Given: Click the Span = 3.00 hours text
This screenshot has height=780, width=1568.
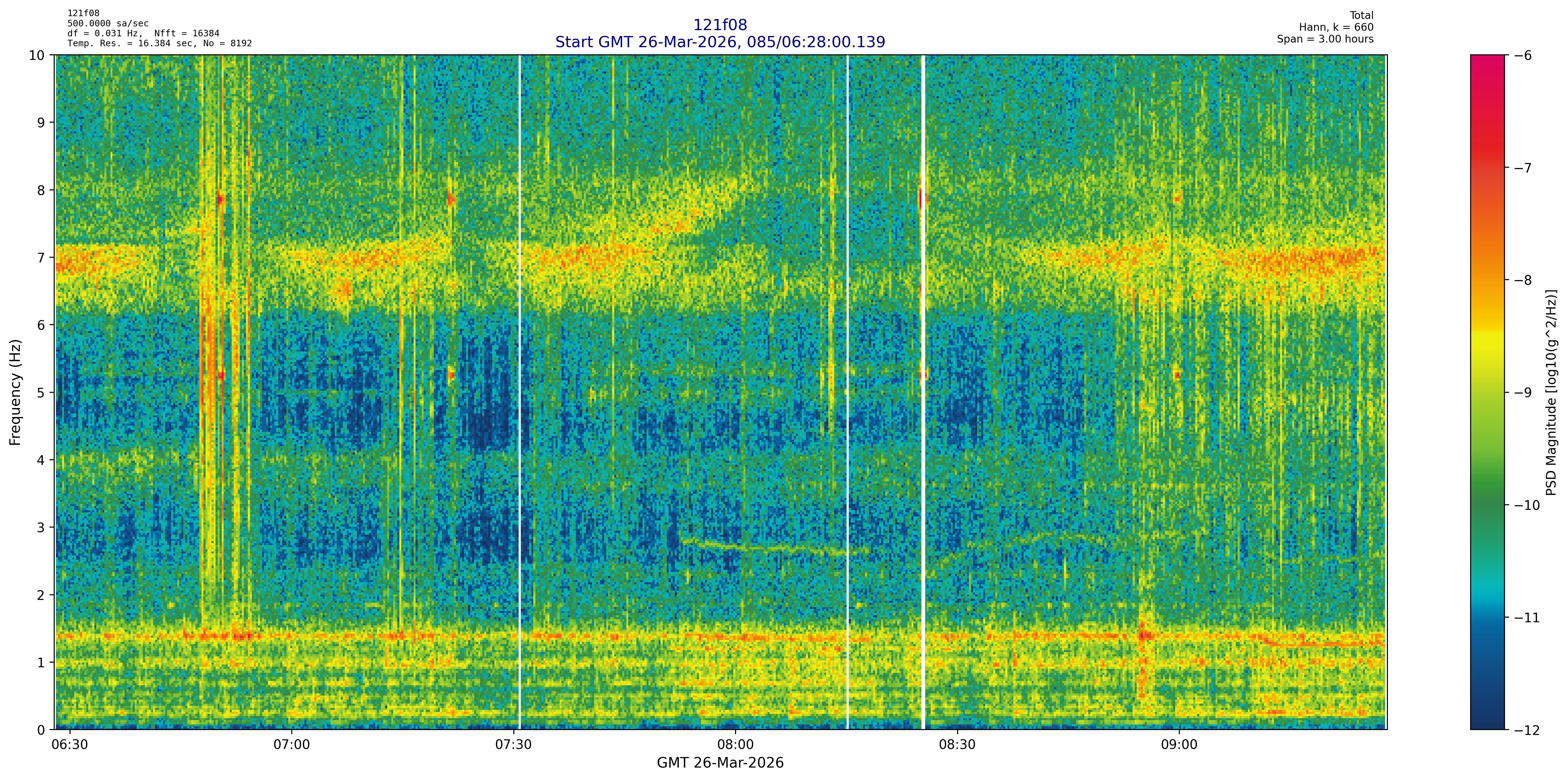Looking at the screenshot, I should click(x=1325, y=39).
